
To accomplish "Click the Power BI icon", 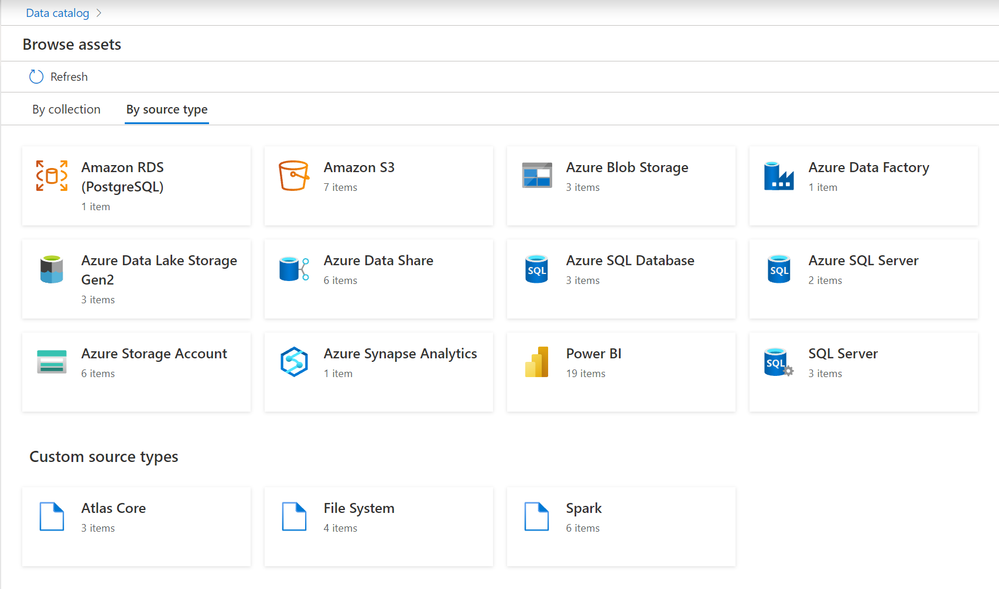I will pos(536,362).
